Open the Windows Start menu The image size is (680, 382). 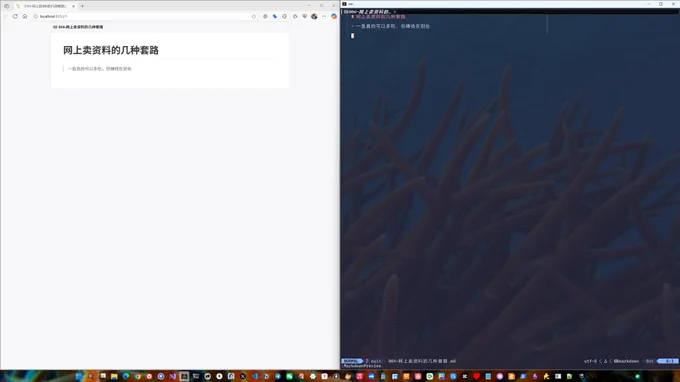coord(79,376)
